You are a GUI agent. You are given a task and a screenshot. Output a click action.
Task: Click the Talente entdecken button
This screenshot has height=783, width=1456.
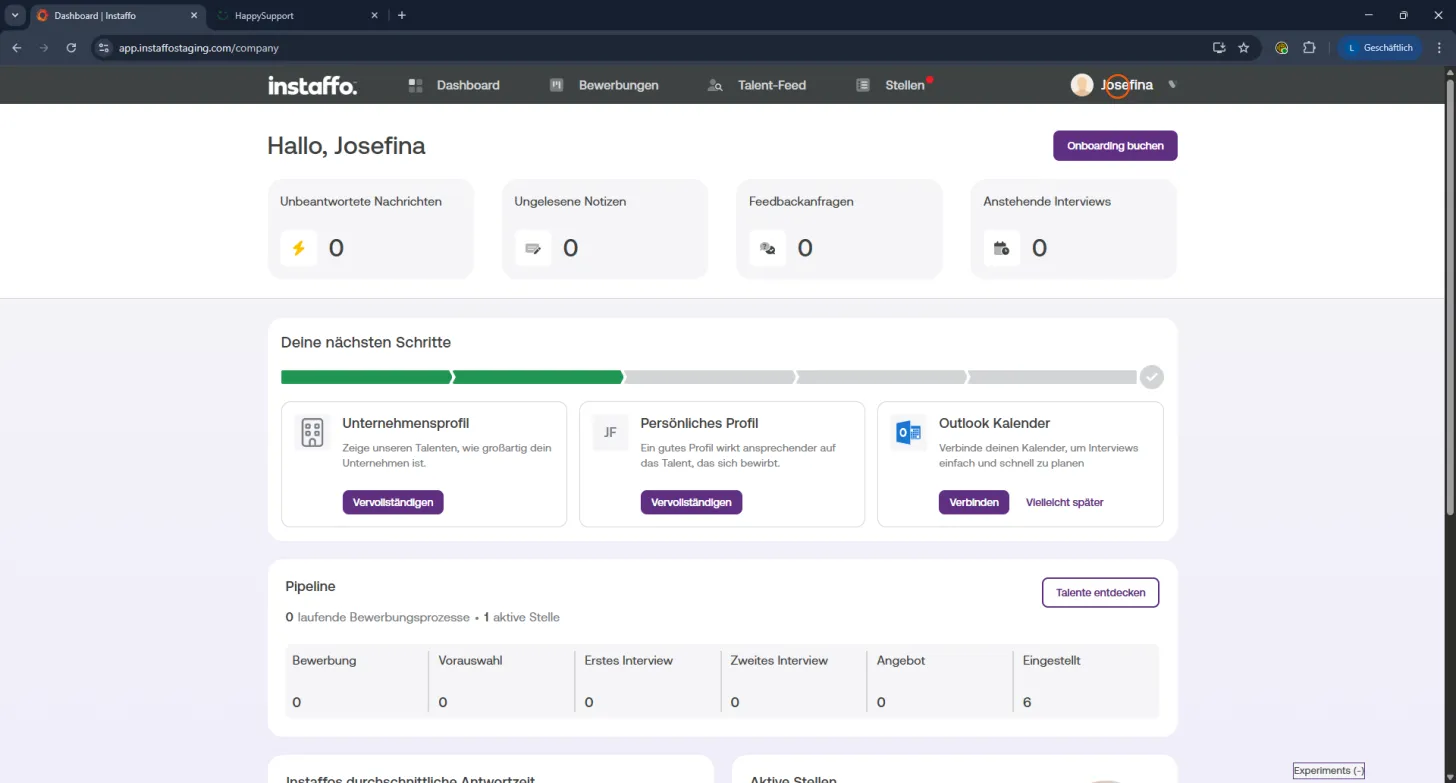click(1100, 592)
